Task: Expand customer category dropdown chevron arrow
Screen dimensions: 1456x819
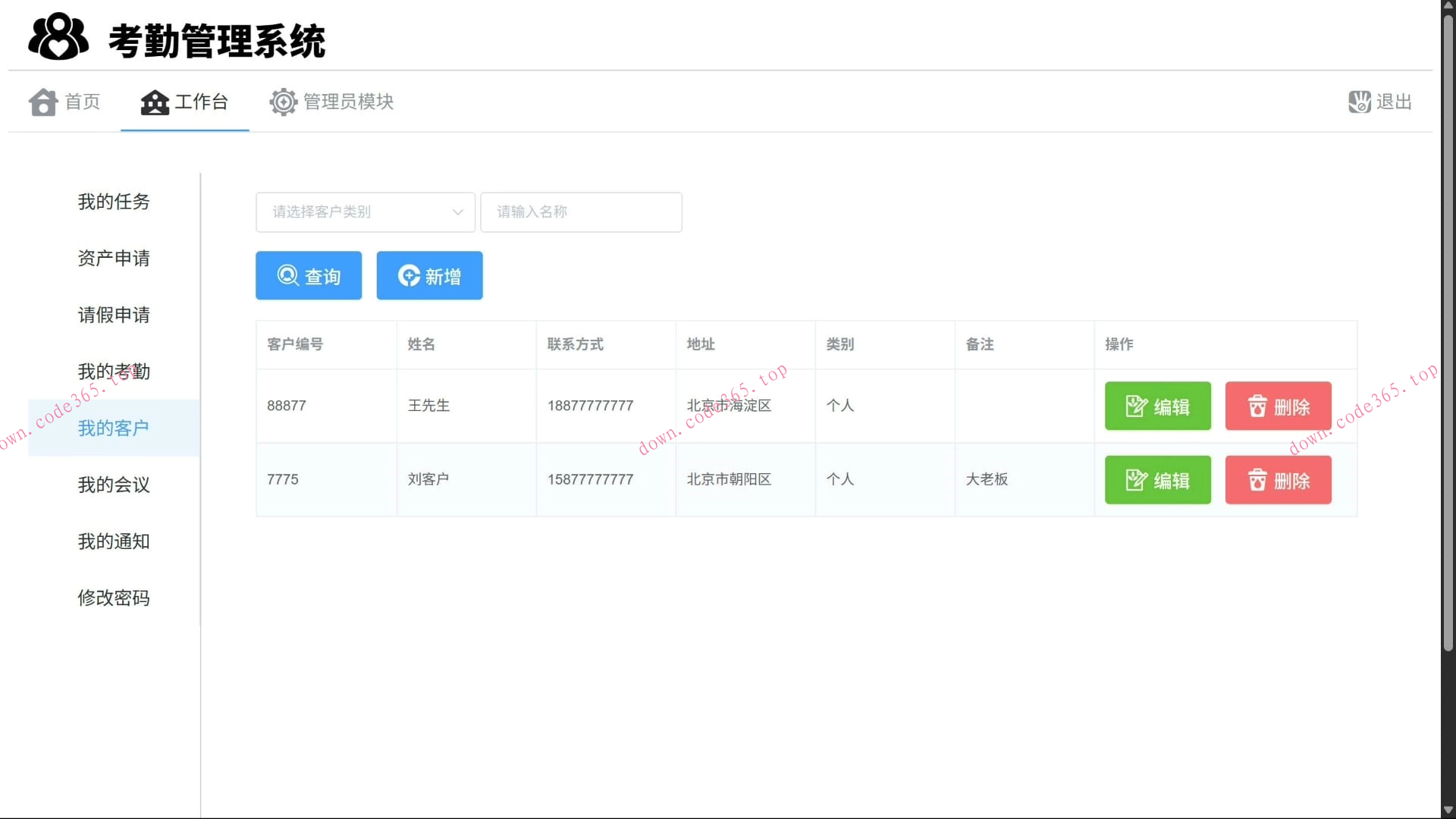Action: pos(457,212)
